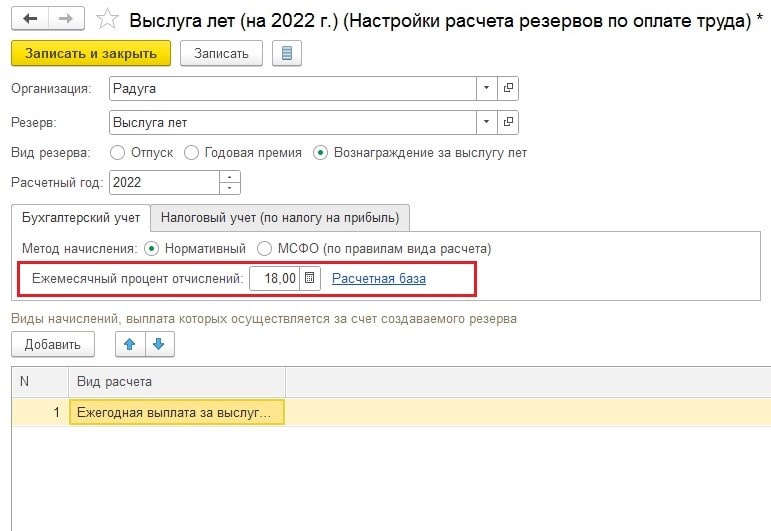Open the report list icon beside Записать

[287, 53]
